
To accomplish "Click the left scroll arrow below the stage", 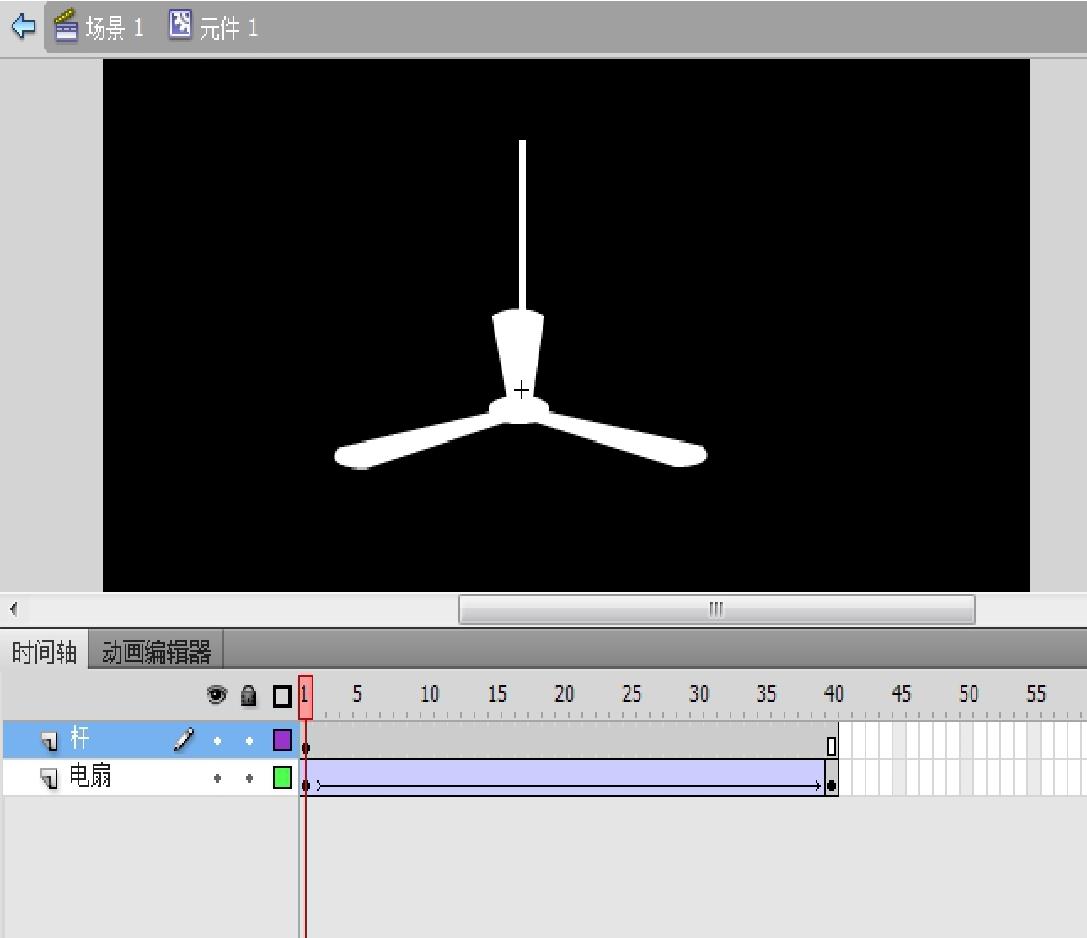I will click(13, 609).
